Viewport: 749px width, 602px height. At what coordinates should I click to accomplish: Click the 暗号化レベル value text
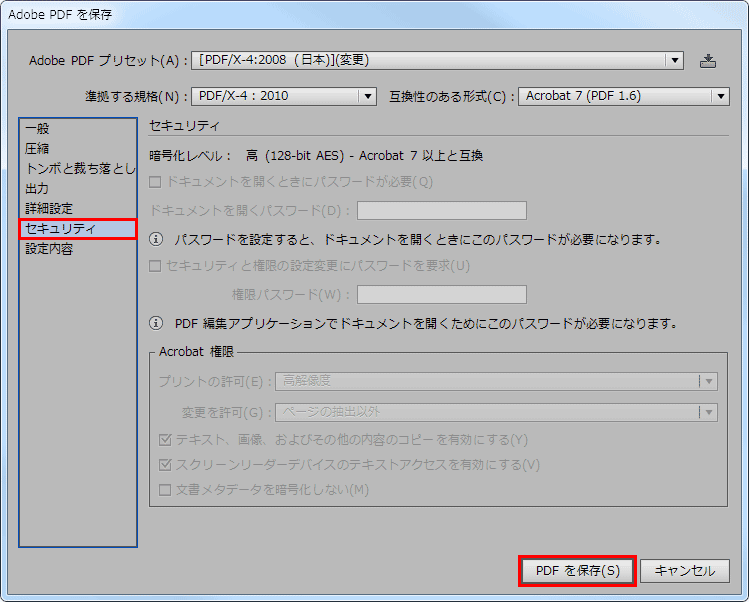pyautogui.click(x=364, y=156)
